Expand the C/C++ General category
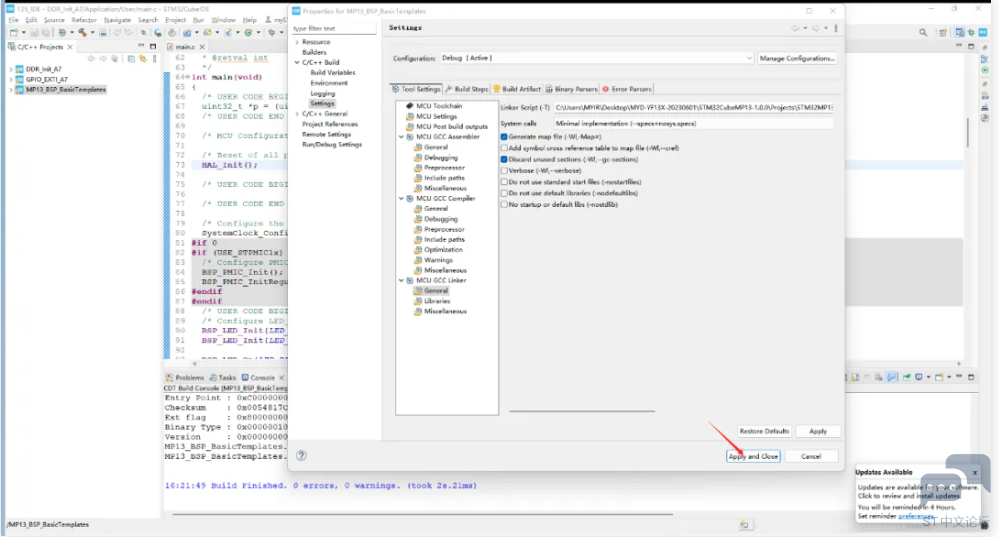The height and width of the screenshot is (537, 999). tap(297, 113)
